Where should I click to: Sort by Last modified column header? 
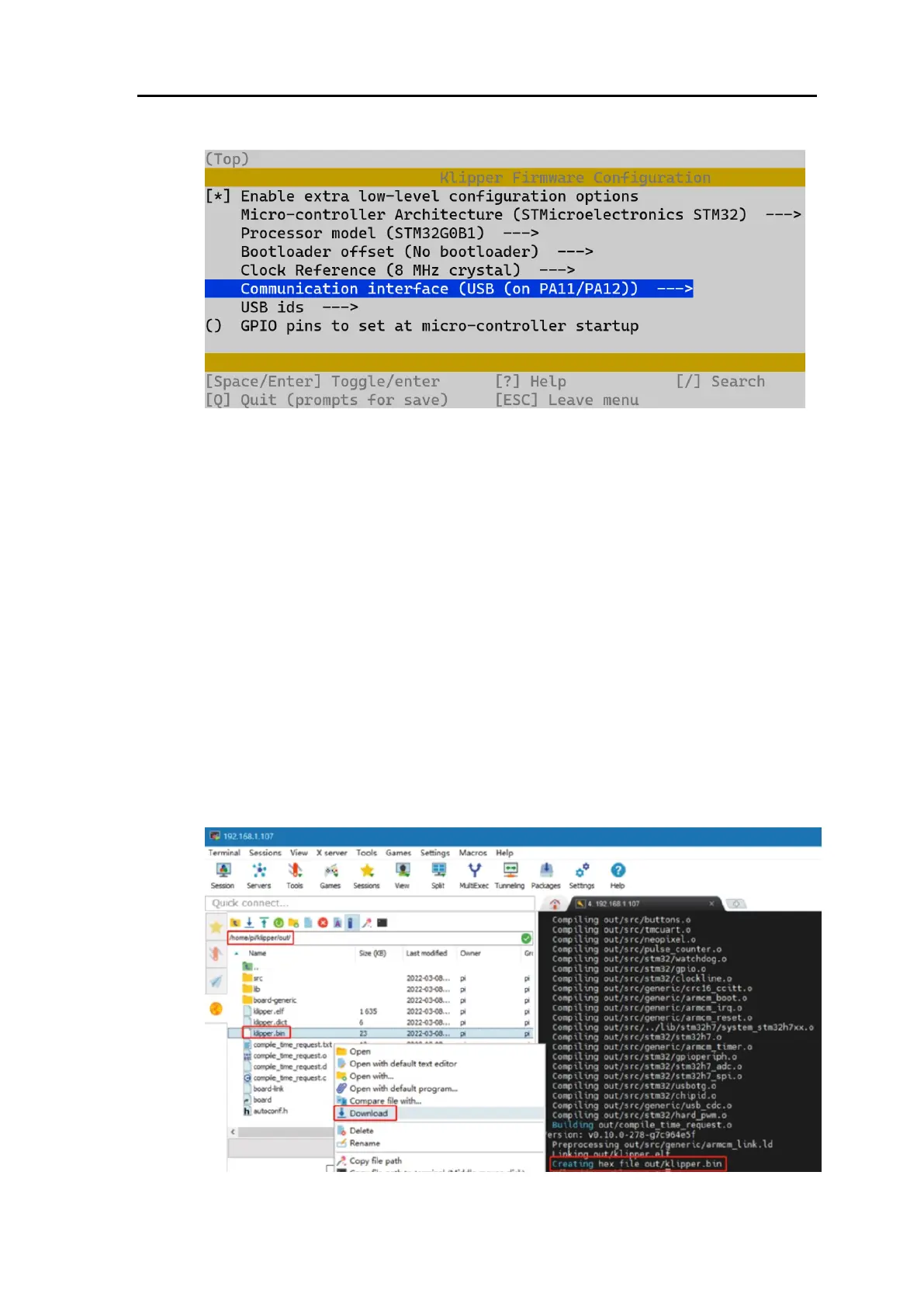pyautogui.click(x=427, y=953)
